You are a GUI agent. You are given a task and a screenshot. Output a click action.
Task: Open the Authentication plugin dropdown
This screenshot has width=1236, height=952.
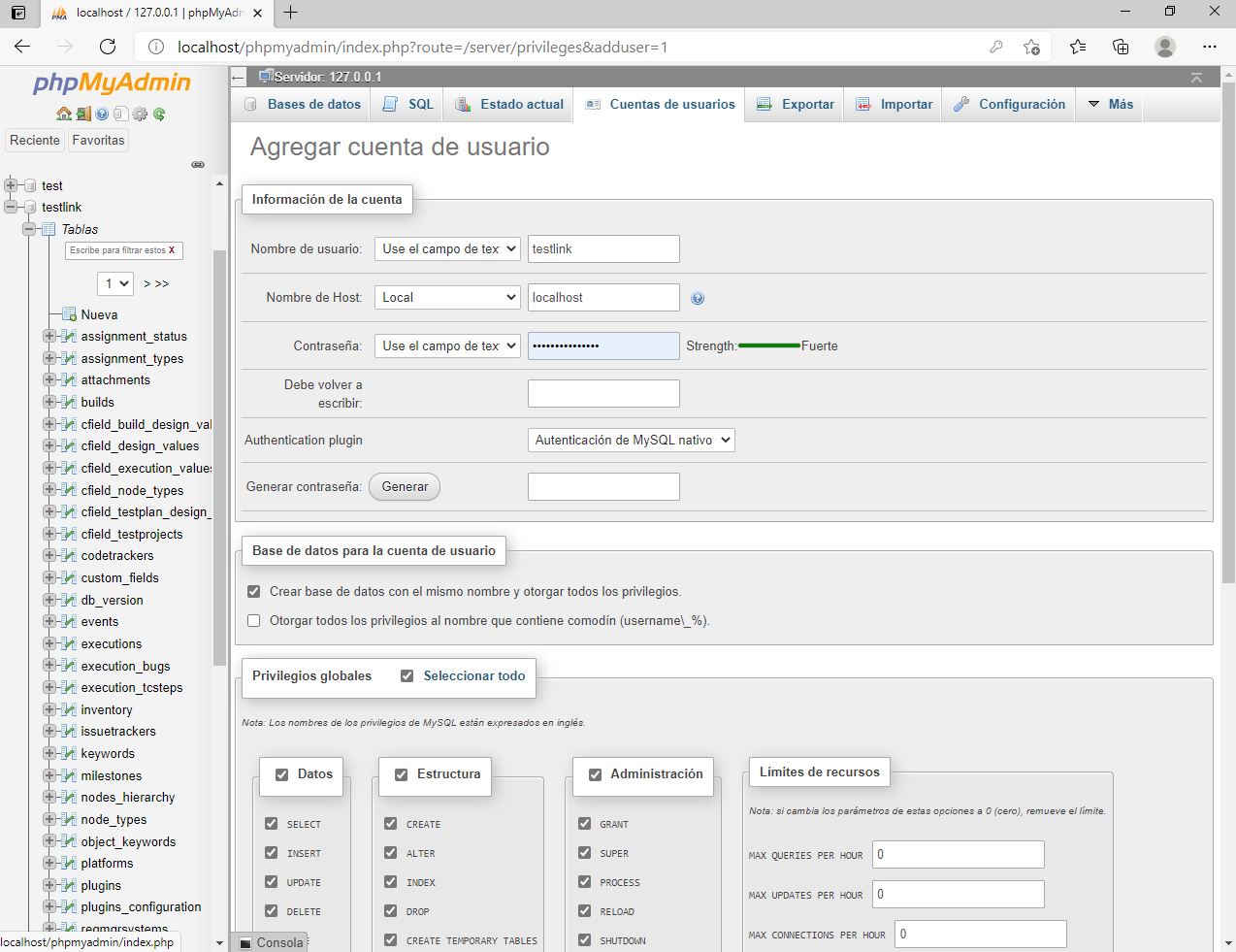[x=631, y=440]
